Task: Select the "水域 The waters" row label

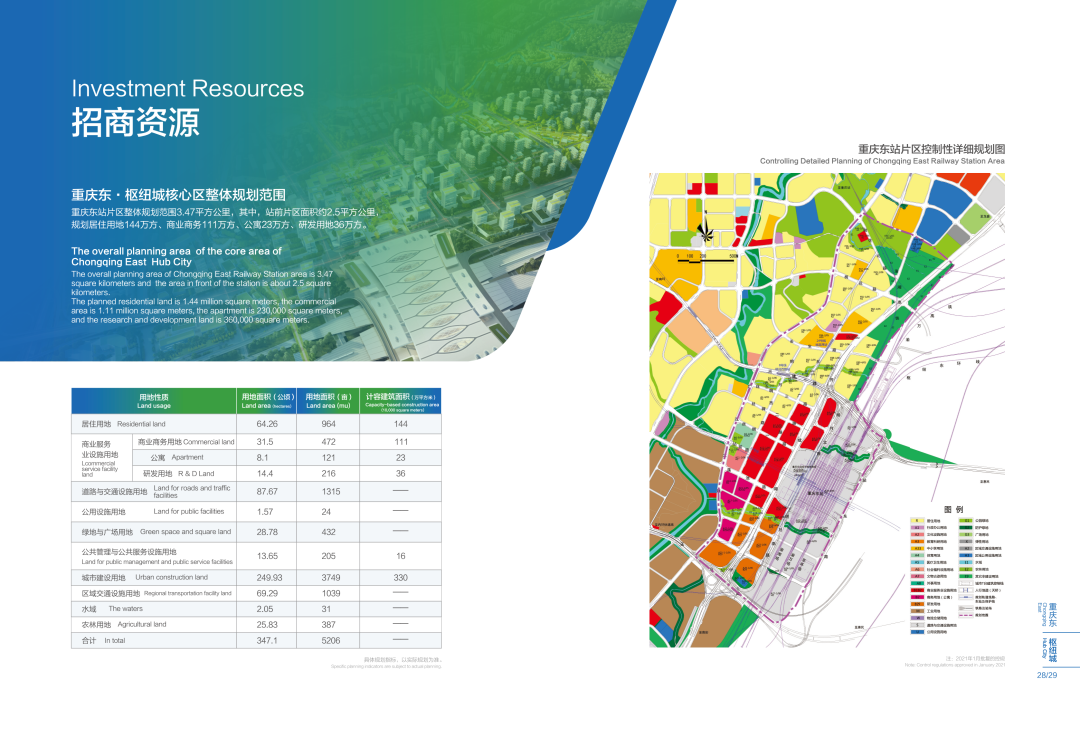Action: point(112,609)
